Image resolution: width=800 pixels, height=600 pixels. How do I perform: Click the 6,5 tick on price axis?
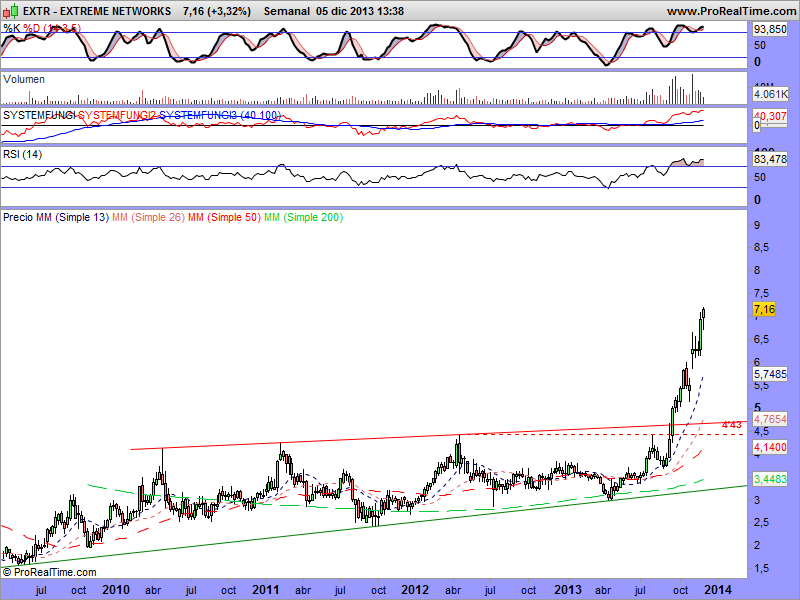coord(762,339)
